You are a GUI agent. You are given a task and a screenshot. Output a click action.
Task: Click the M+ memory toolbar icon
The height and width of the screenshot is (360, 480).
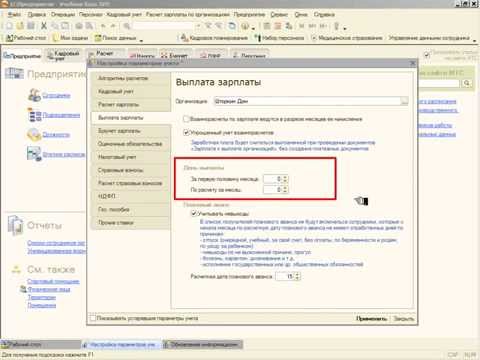pos(312,26)
